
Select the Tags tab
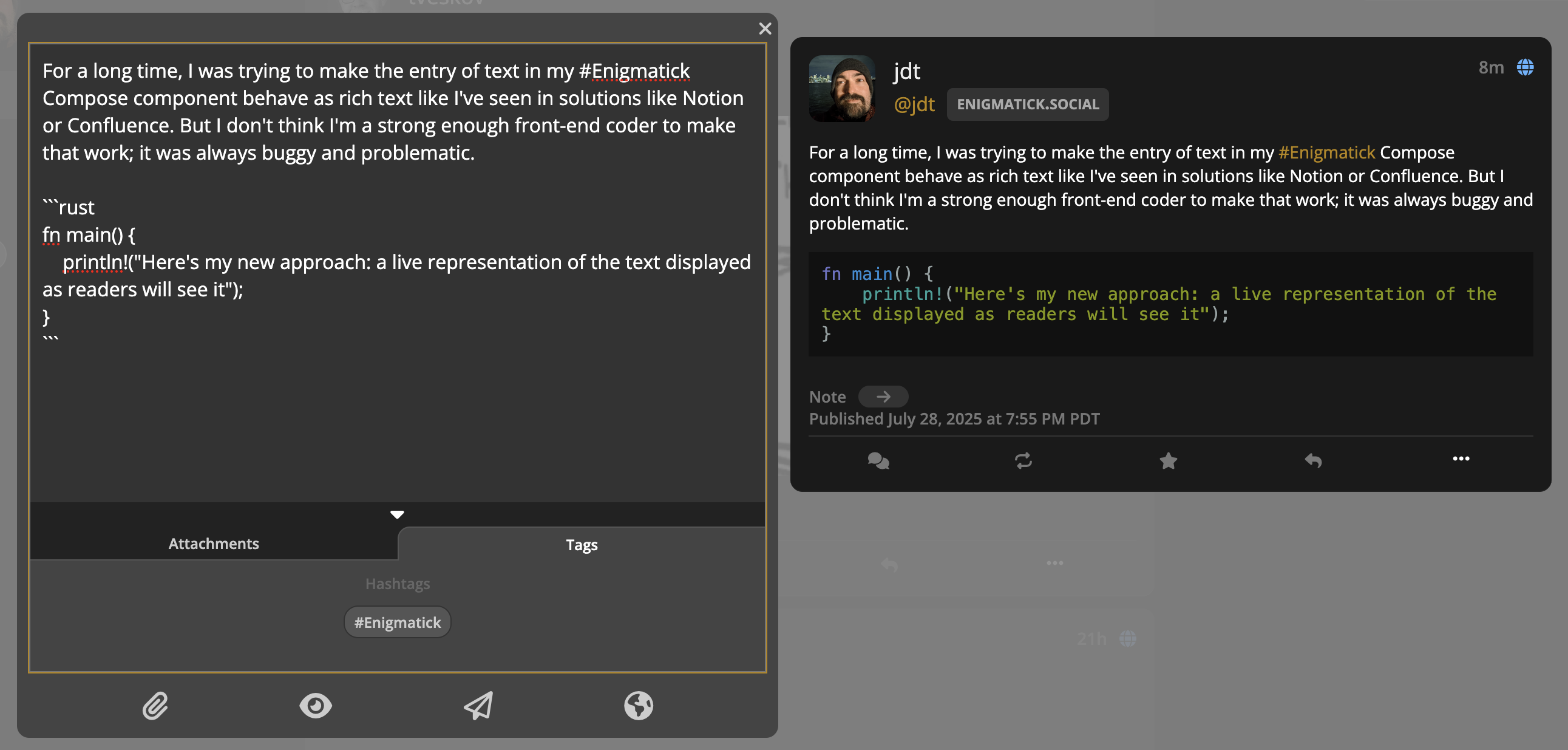point(582,544)
